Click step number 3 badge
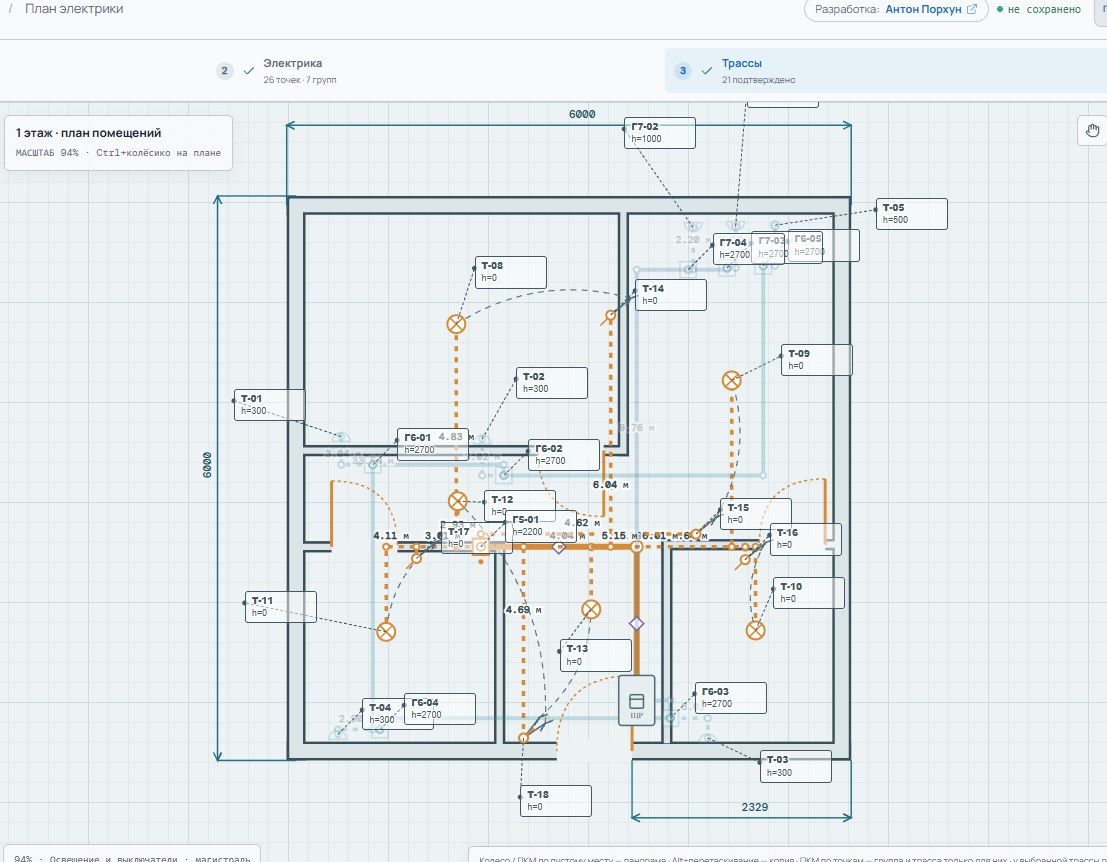Screen dimensions: 1107x862 click(x=683, y=71)
